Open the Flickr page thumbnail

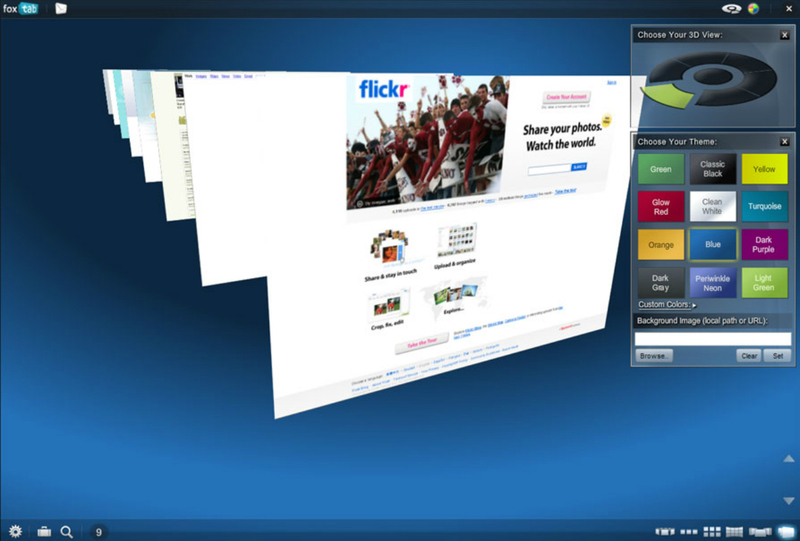pyautogui.click(x=449, y=245)
